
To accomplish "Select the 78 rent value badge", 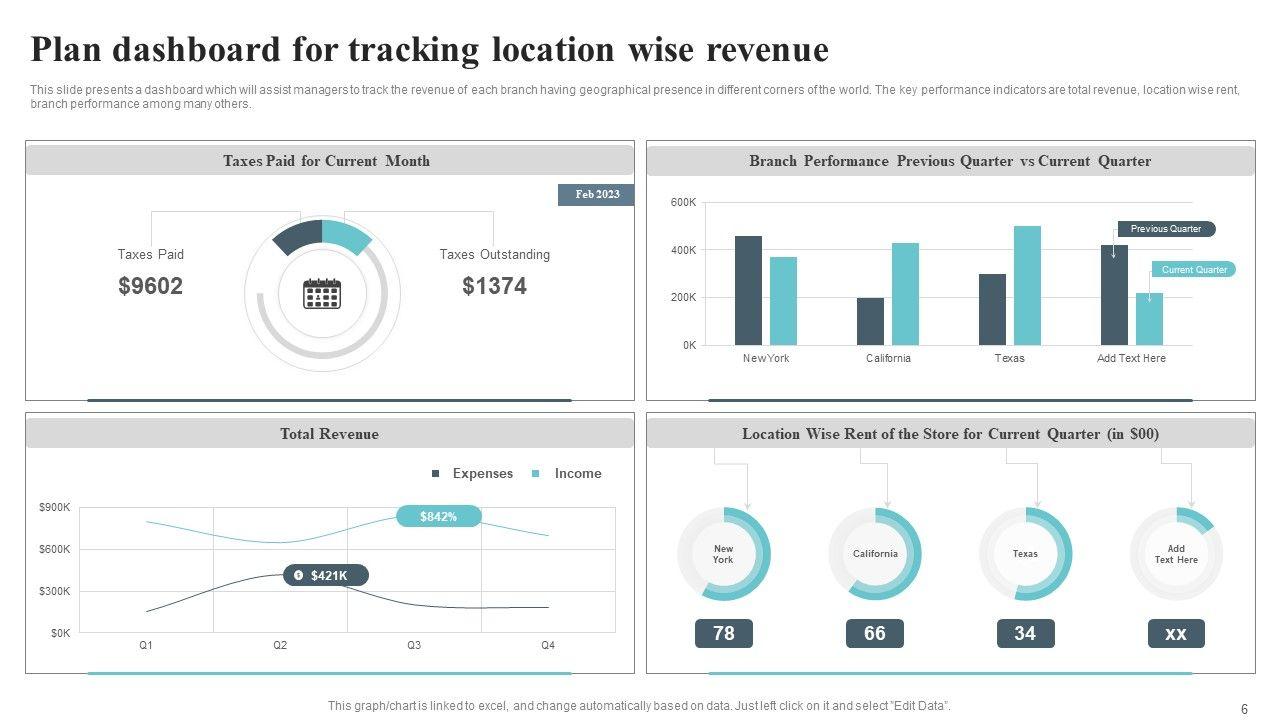I will click(x=724, y=633).
